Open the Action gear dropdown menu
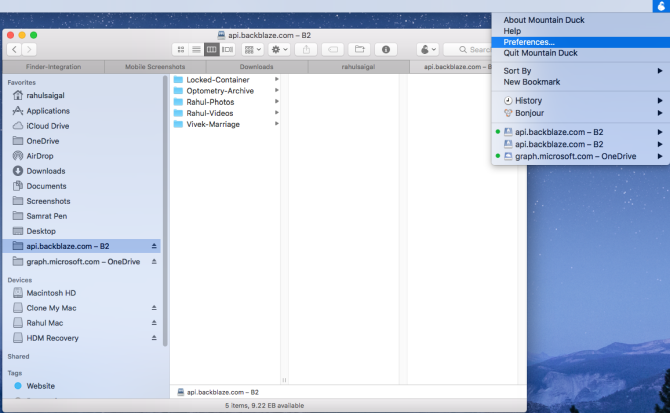The width and height of the screenshot is (670, 413). click(278, 48)
